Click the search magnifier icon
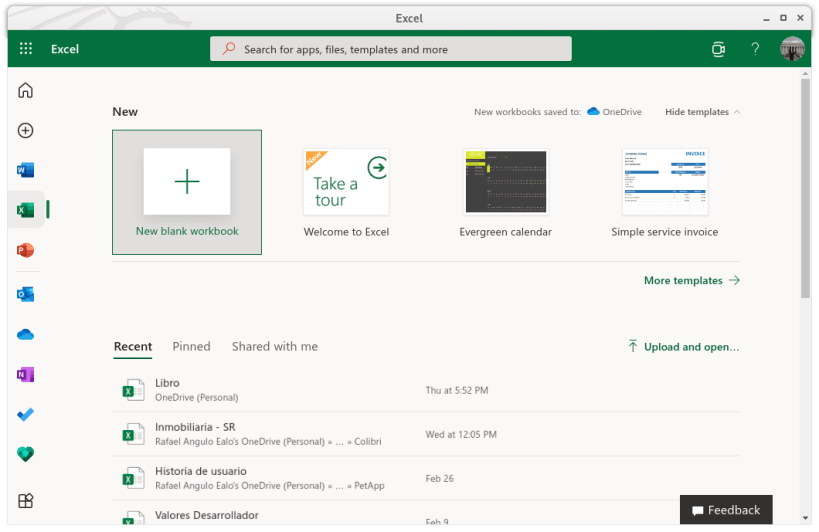This screenshot has width=819, height=532. (x=228, y=49)
